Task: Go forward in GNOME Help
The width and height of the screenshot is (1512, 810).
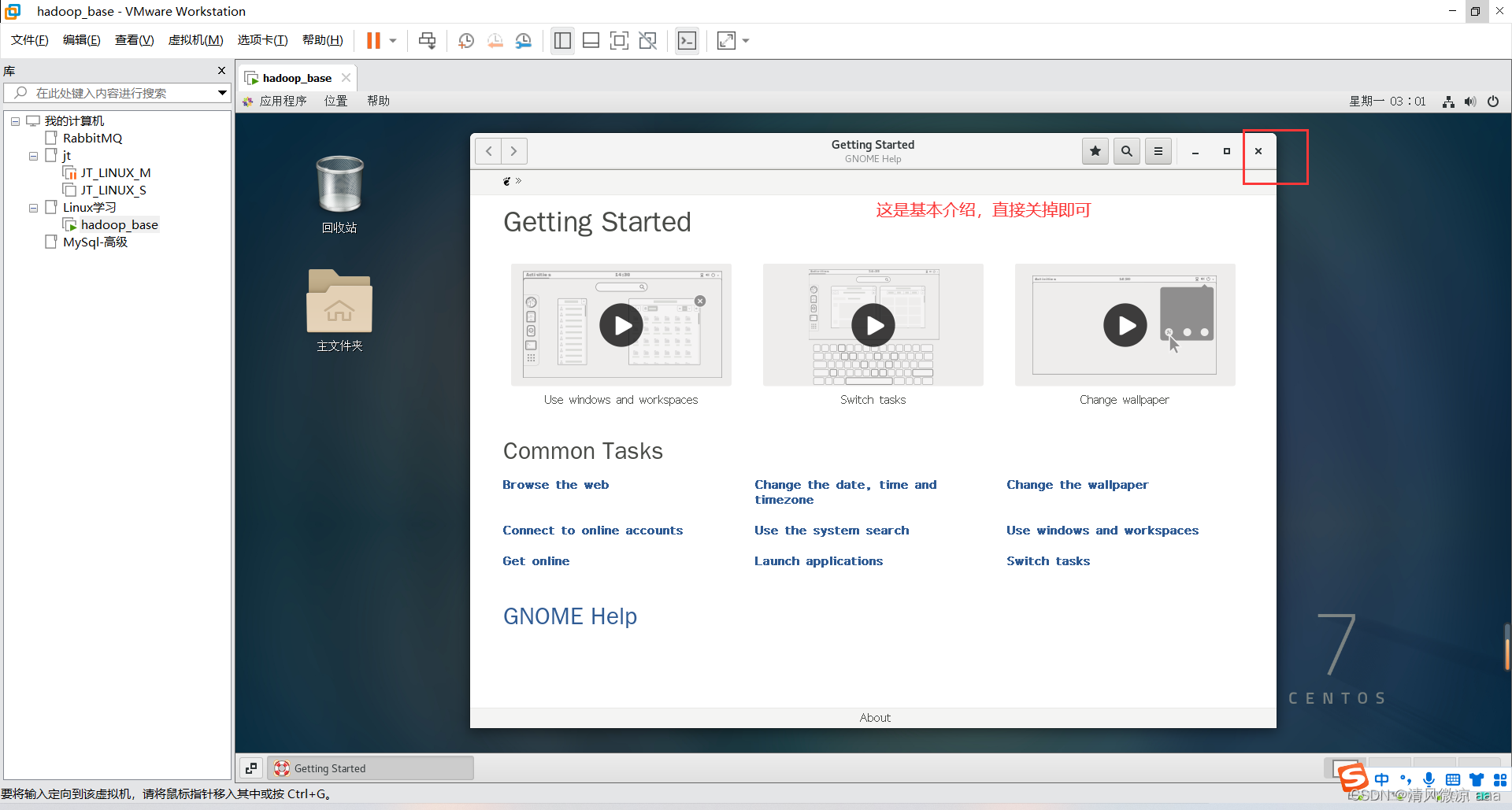Action: click(513, 151)
